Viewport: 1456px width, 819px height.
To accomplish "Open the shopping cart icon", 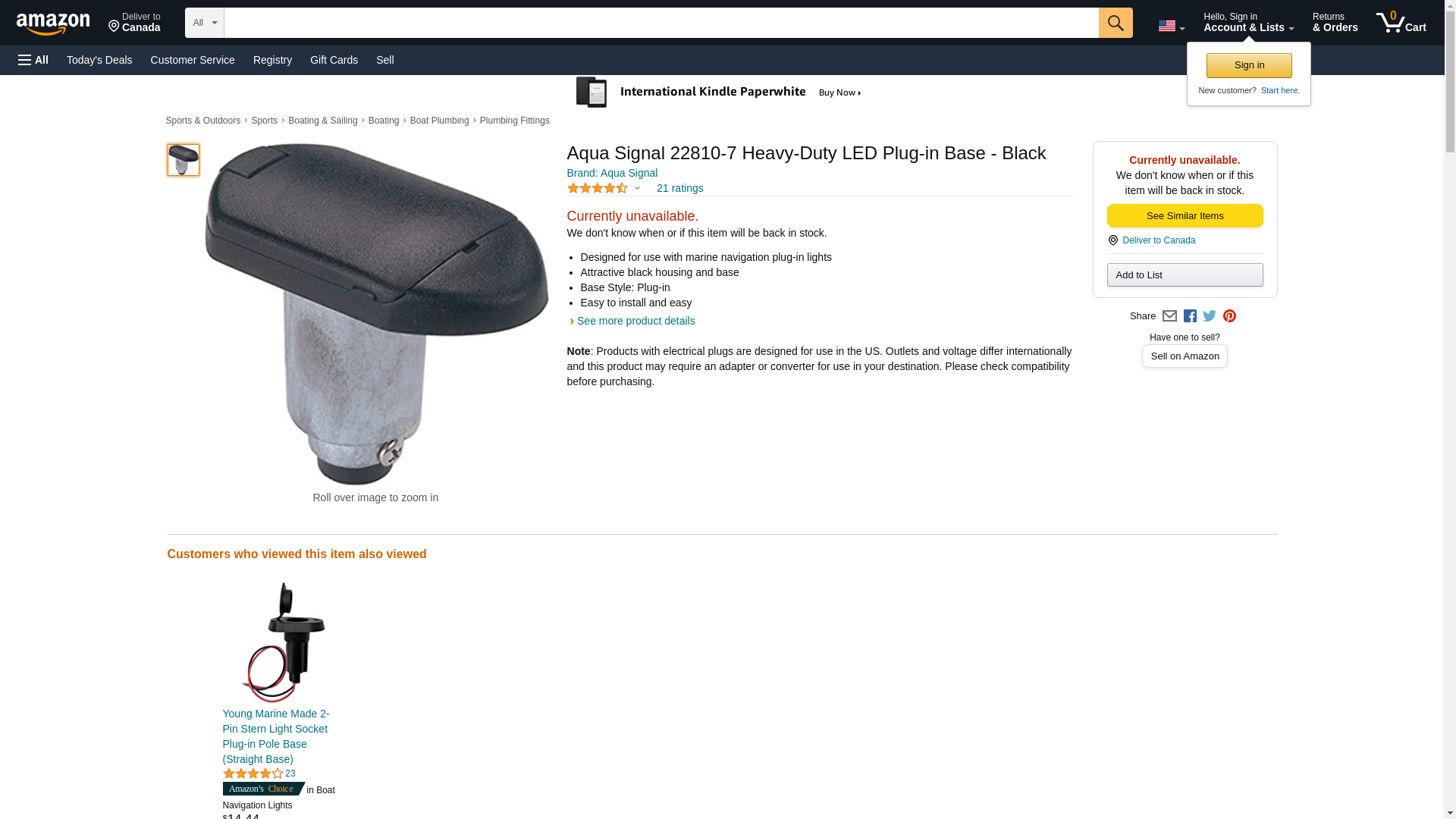I will tap(1401, 22).
